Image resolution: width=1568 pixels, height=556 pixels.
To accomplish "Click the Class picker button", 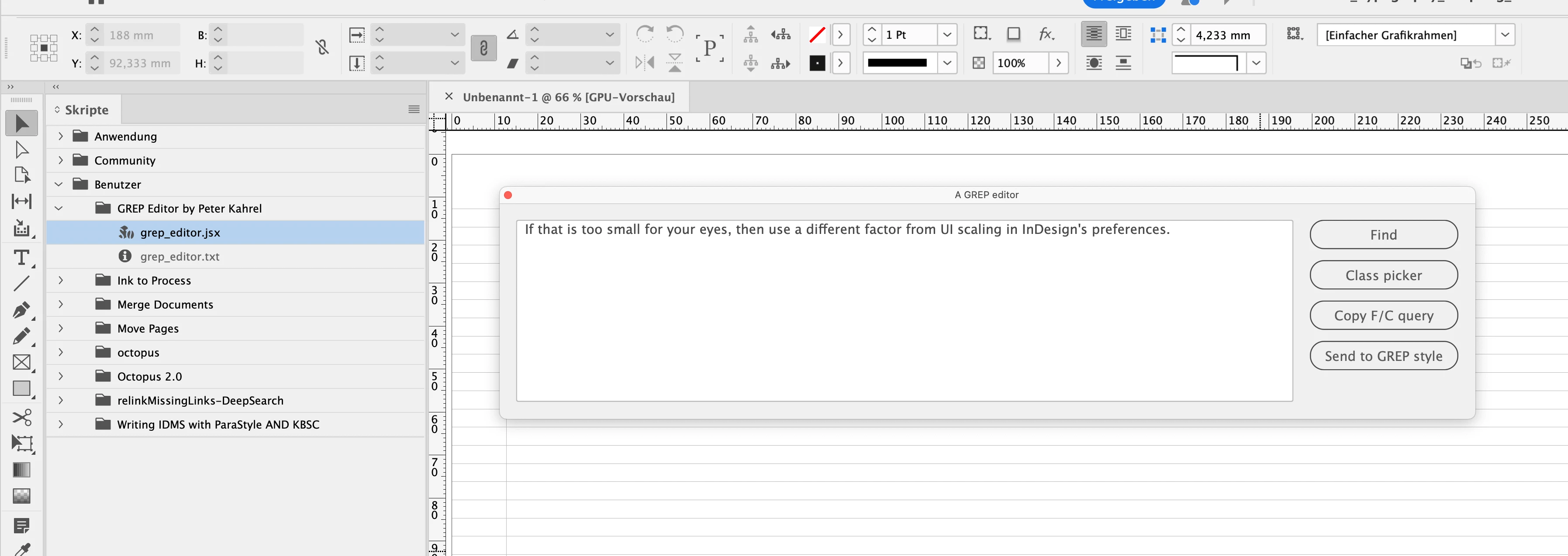I will click(1383, 275).
